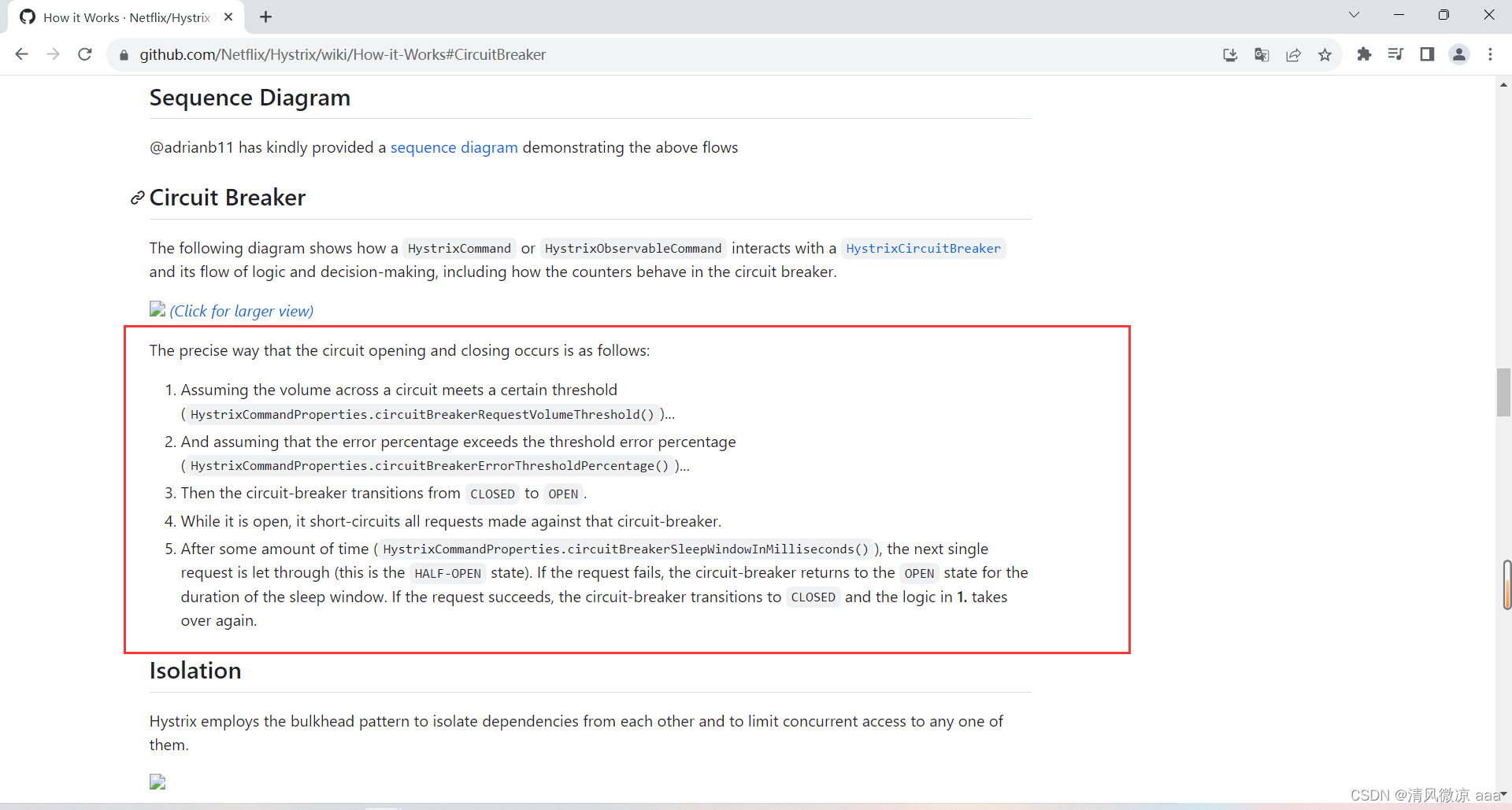Screen dimensions: 1512x810
Task: Open media controls icon in toolbar
Action: [x=1395, y=54]
